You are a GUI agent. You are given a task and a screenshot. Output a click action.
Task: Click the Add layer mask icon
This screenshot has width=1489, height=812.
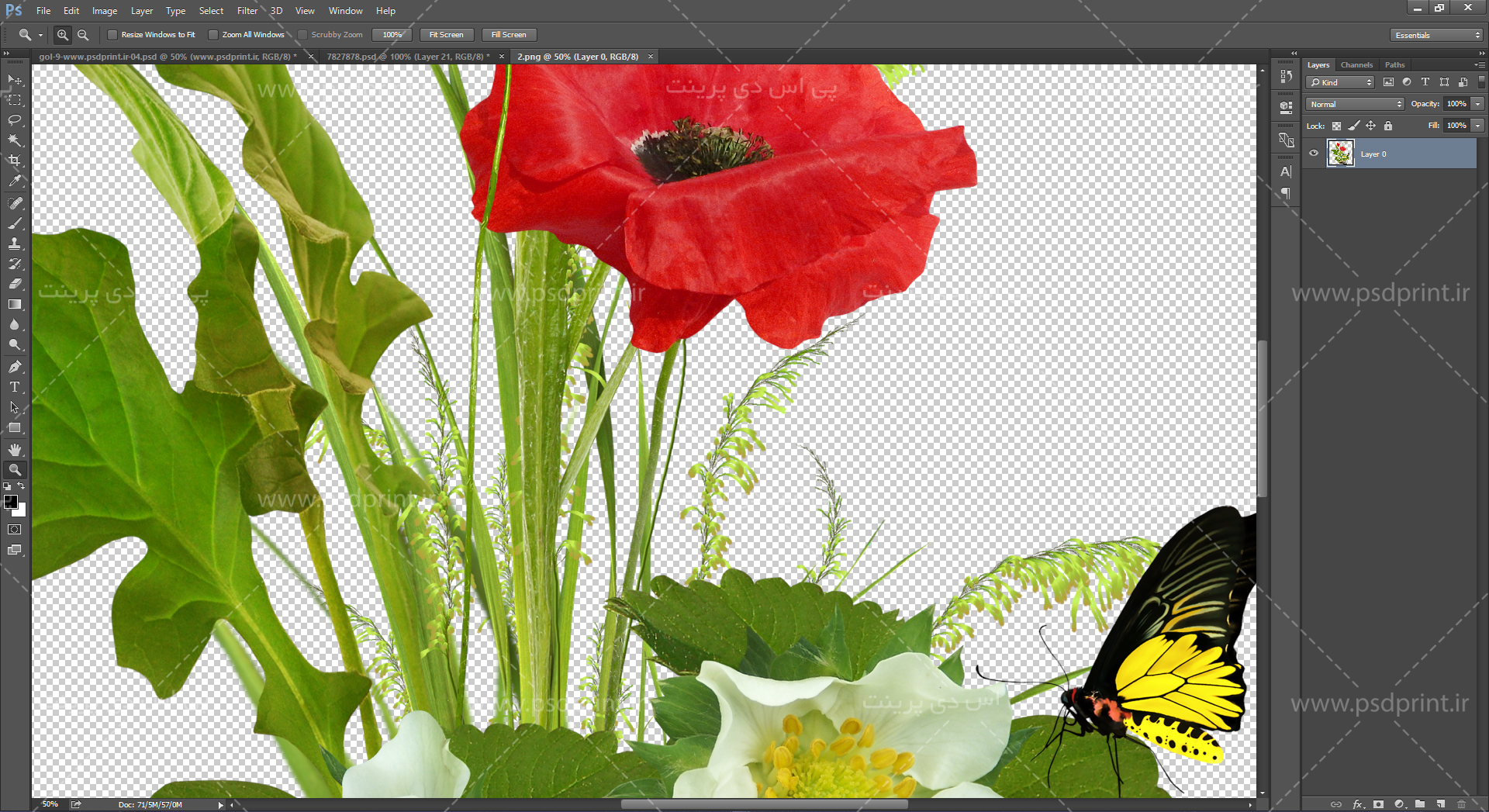tap(1378, 804)
